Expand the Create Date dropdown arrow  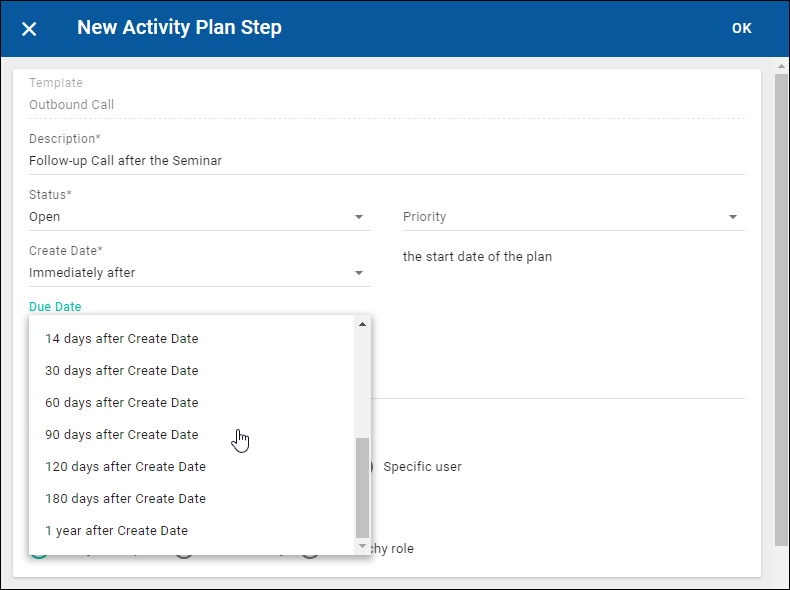pyautogui.click(x=359, y=273)
